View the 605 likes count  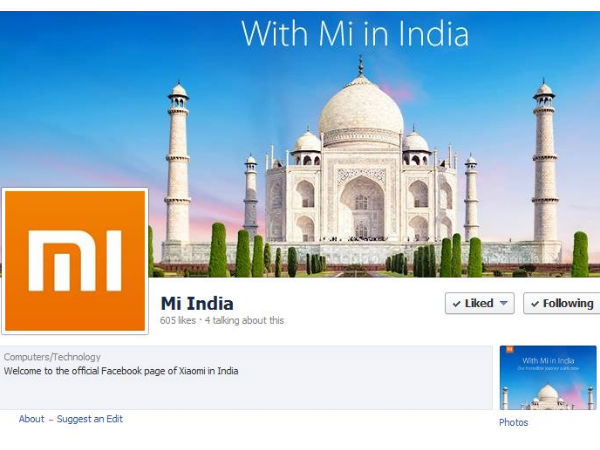click(178, 320)
